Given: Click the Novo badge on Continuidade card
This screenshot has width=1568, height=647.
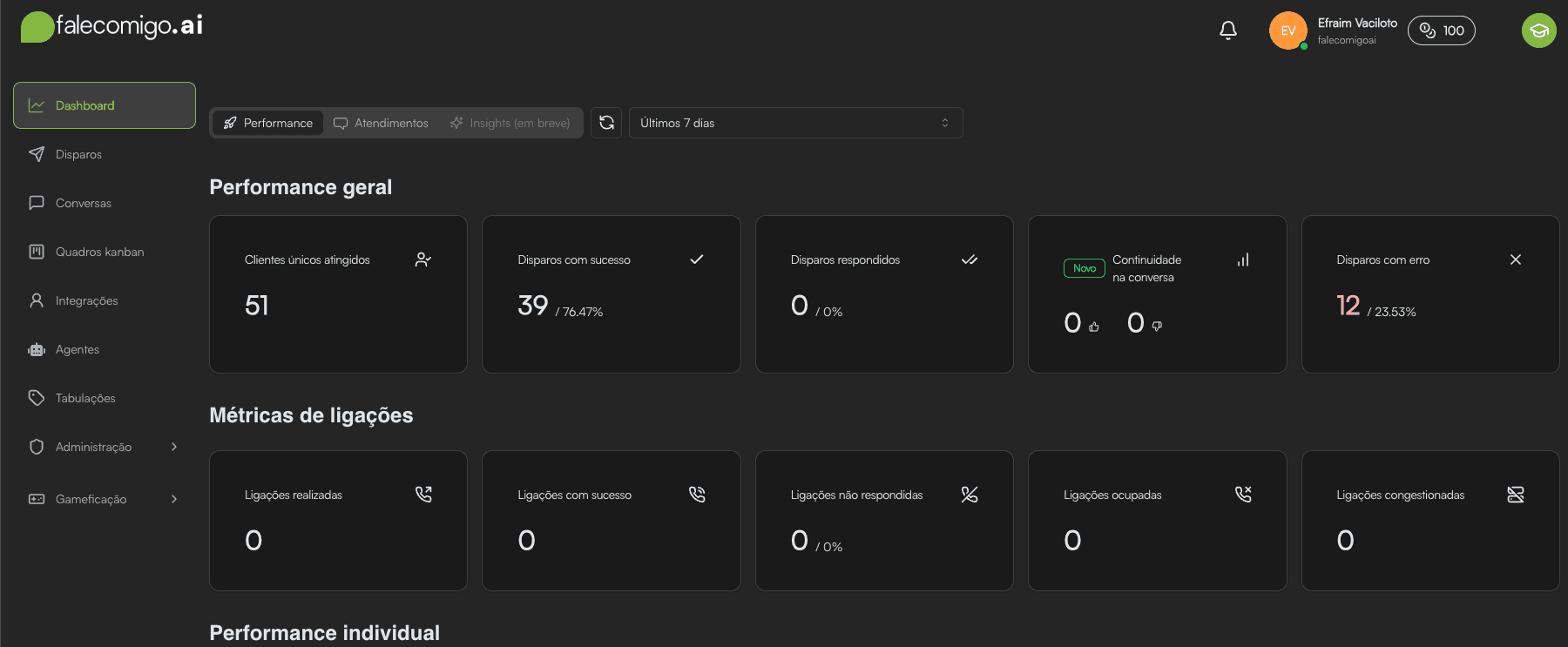Looking at the screenshot, I should (1085, 268).
